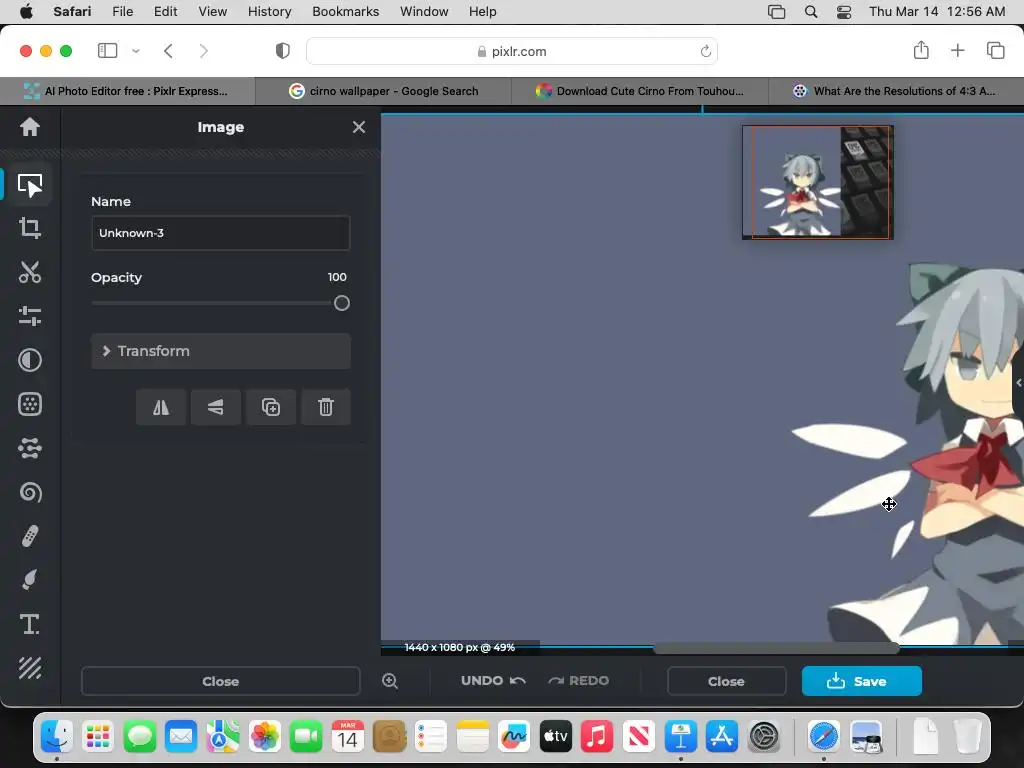Click Close button beside Save
Screen dimensions: 1024x768
(x=726, y=681)
